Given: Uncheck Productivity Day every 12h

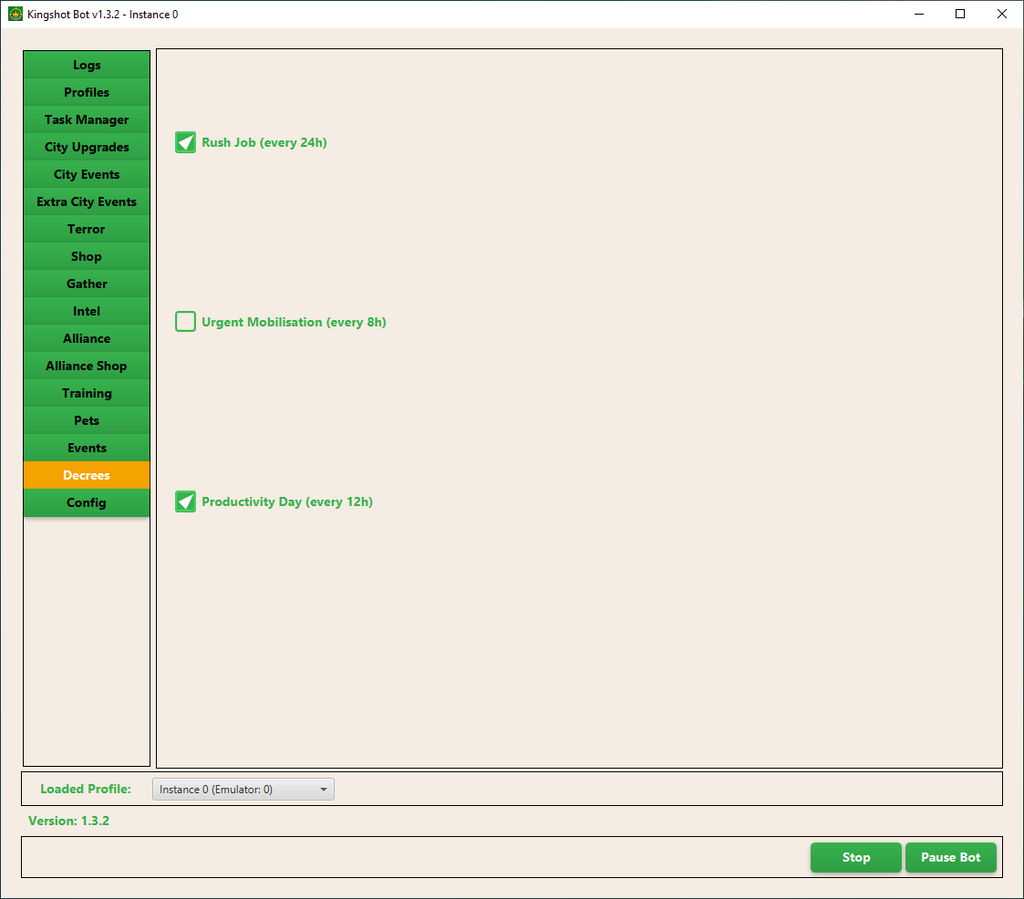Looking at the screenshot, I should pos(185,502).
